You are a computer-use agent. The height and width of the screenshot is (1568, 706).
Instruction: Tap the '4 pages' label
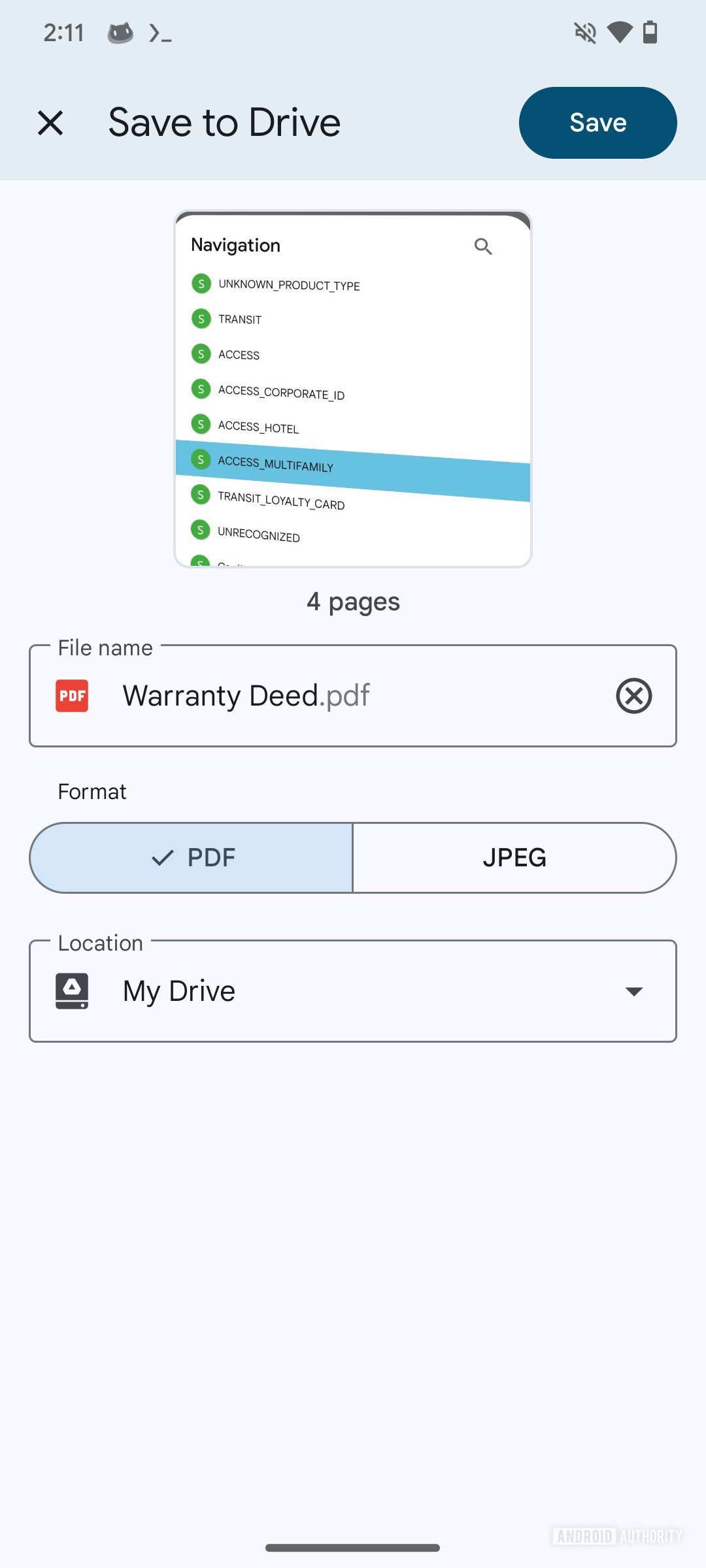[x=353, y=602]
